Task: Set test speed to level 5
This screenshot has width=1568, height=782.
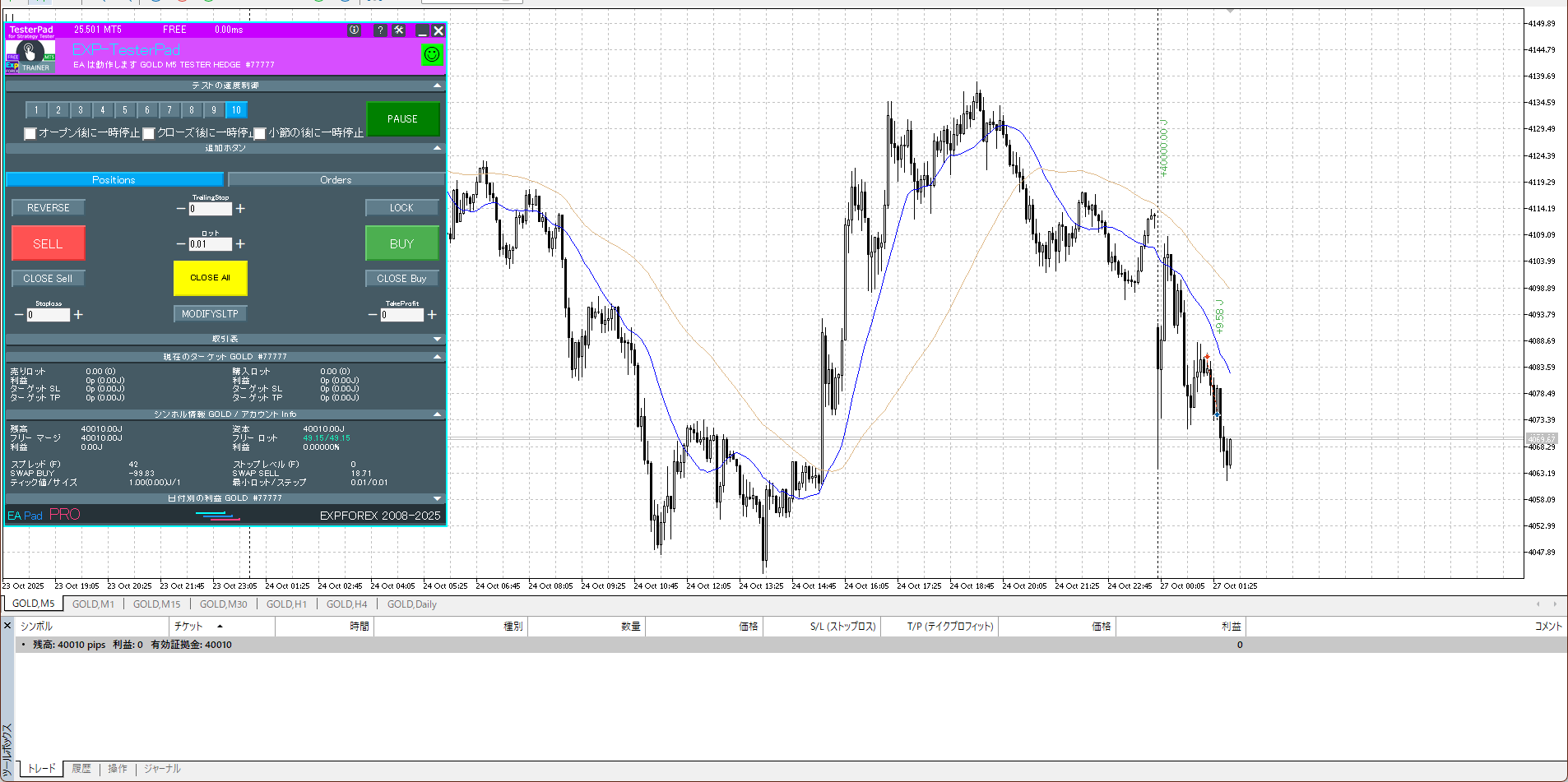Action: pyautogui.click(x=125, y=110)
